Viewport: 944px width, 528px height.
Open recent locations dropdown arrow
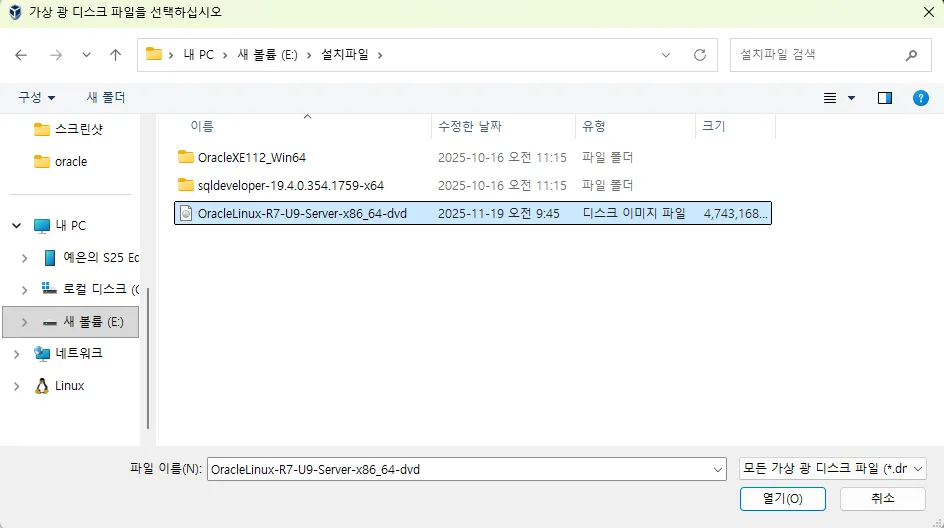86,55
